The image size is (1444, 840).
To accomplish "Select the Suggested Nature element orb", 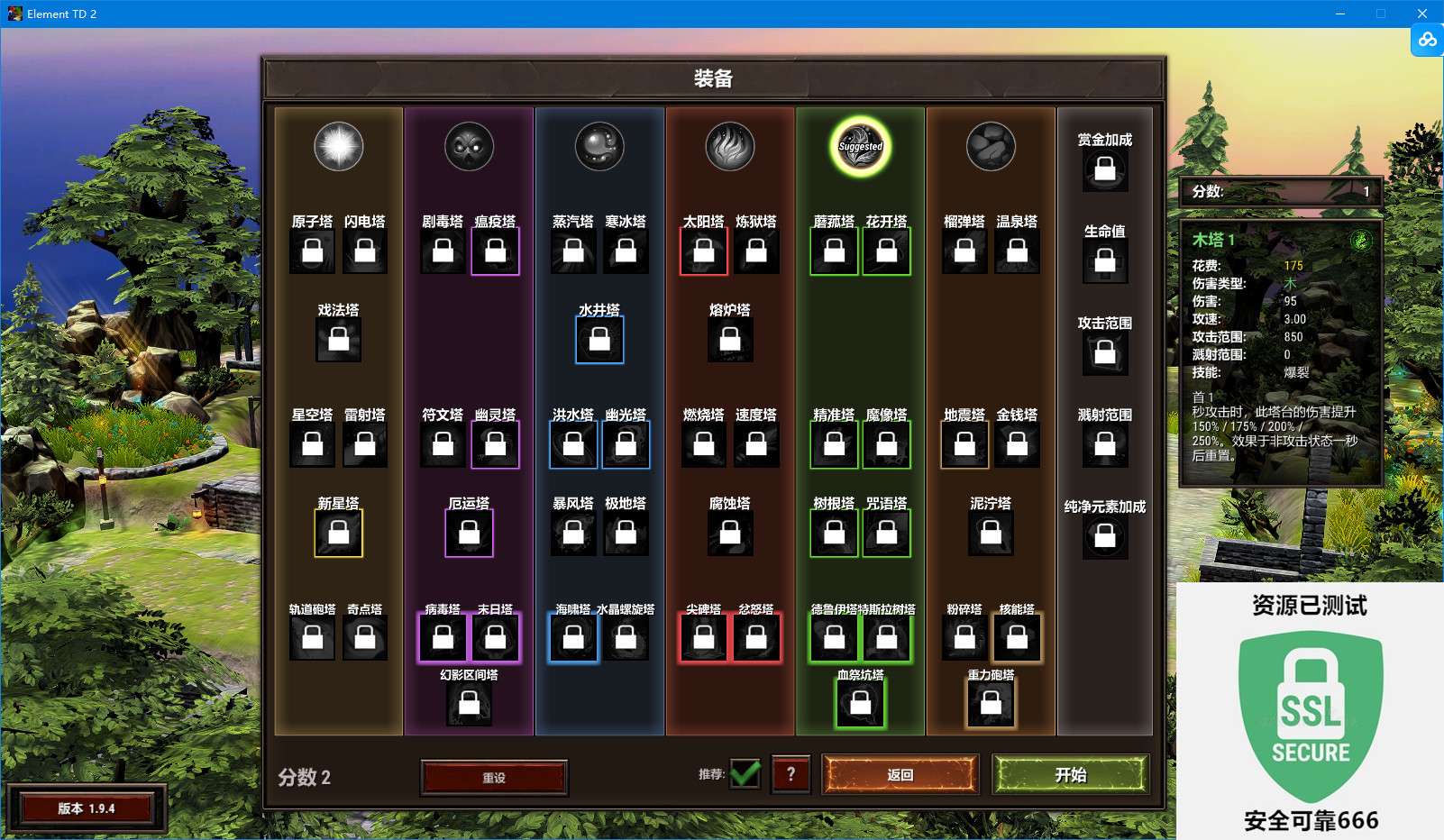I will (861, 146).
